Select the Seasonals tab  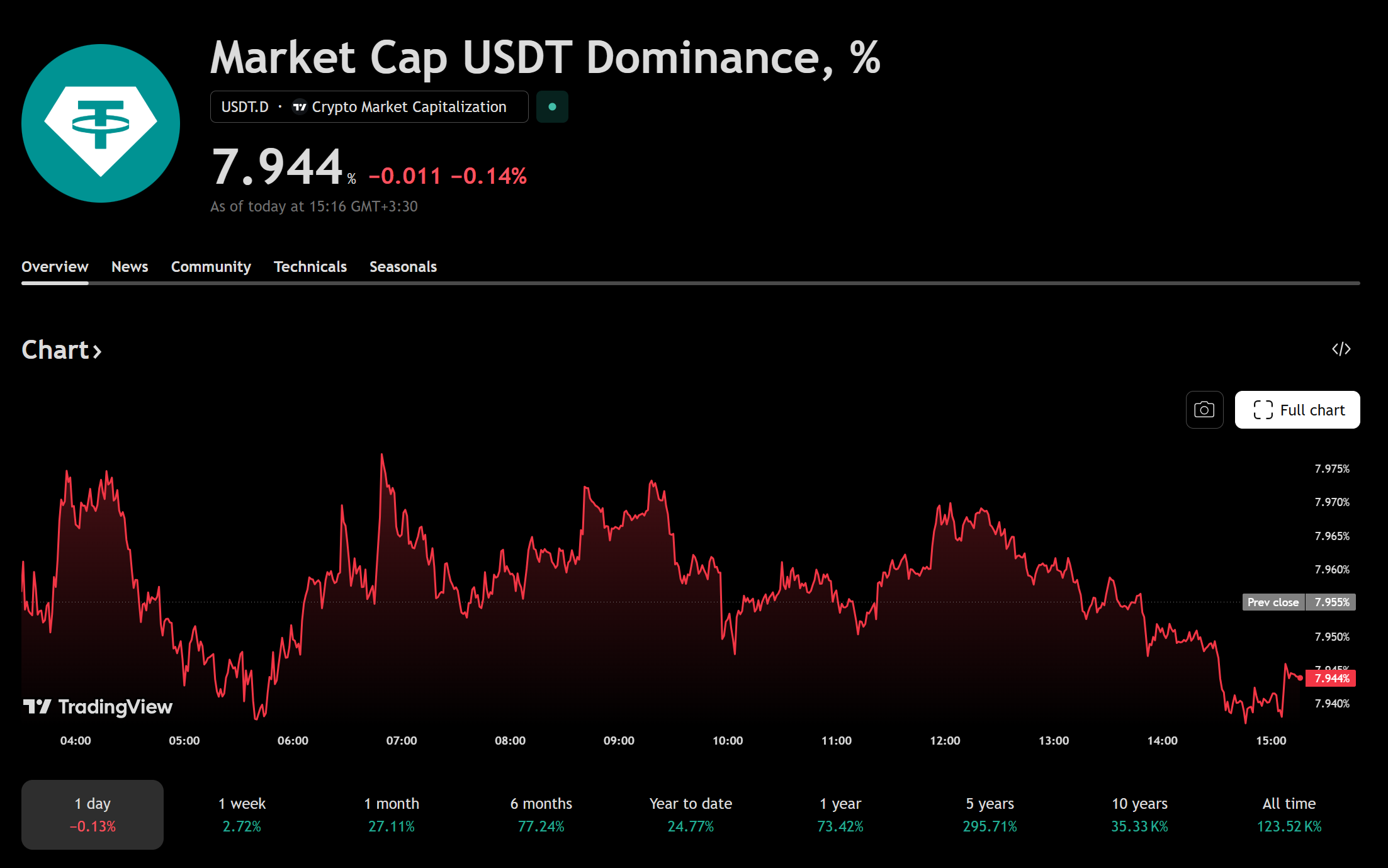click(403, 267)
